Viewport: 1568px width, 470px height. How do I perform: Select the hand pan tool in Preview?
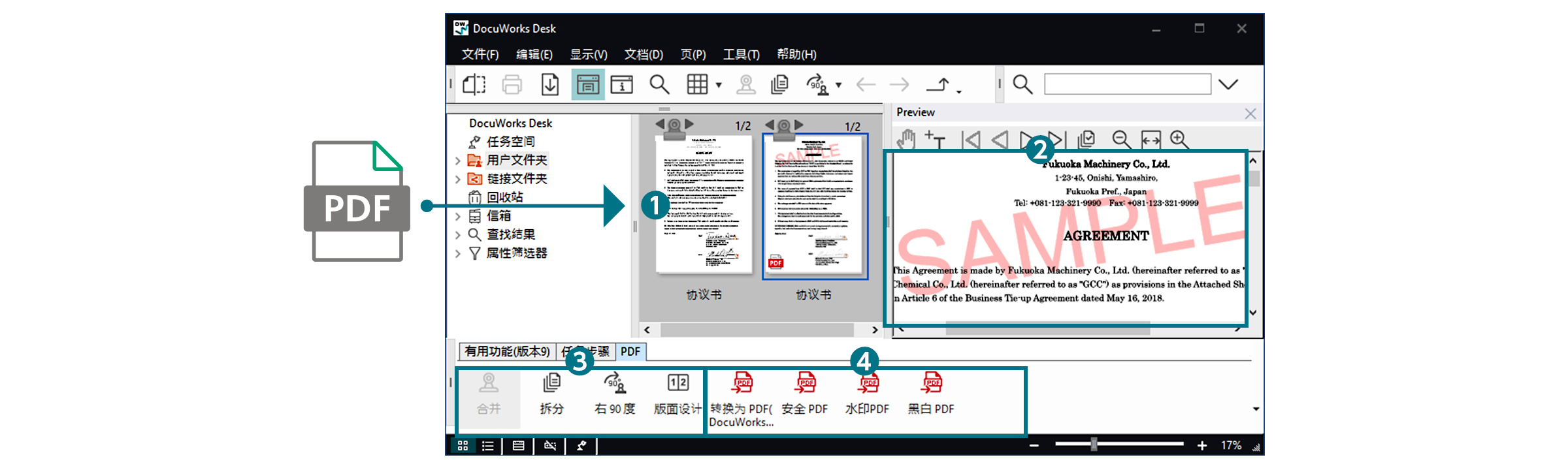906,140
